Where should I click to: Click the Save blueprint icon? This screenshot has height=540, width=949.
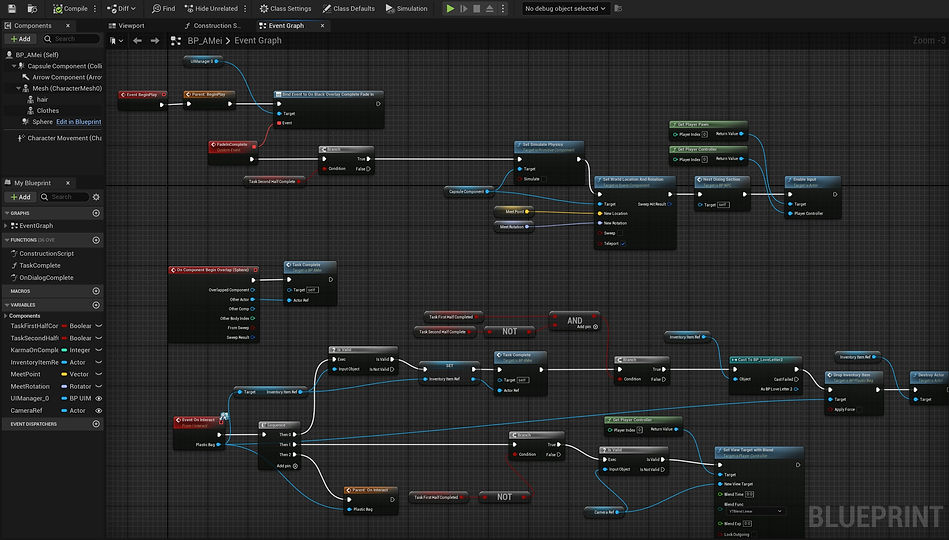[x=11, y=8]
